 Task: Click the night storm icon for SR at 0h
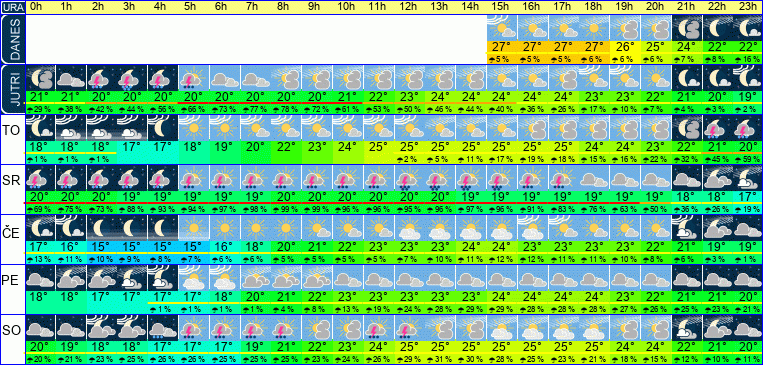click(x=40, y=178)
